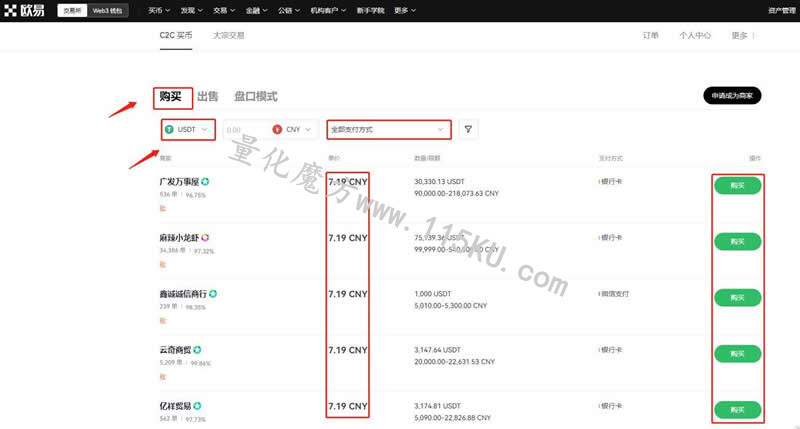
Task: Click the 1,000 USDT quantity text
Action: click(433, 294)
